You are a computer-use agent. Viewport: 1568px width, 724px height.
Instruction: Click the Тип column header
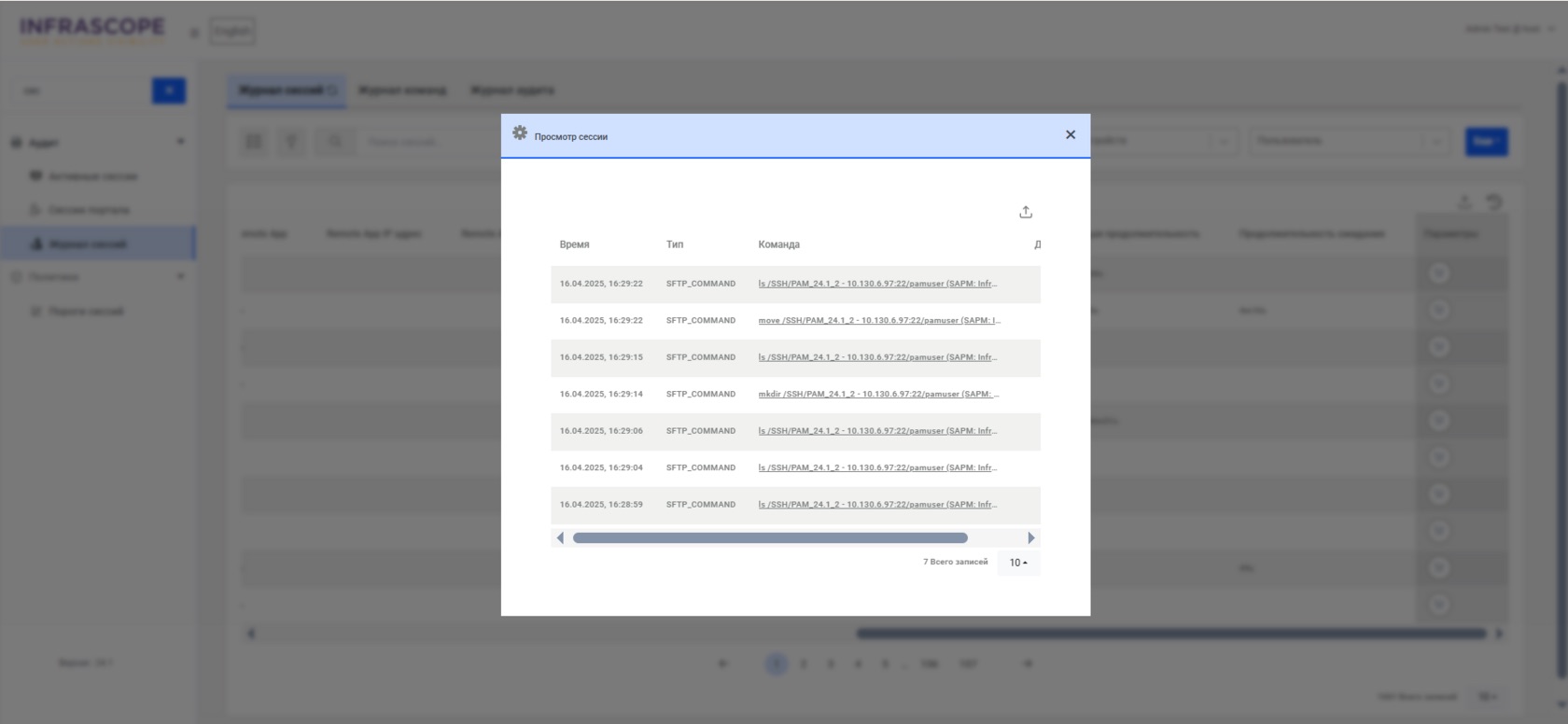coord(675,244)
